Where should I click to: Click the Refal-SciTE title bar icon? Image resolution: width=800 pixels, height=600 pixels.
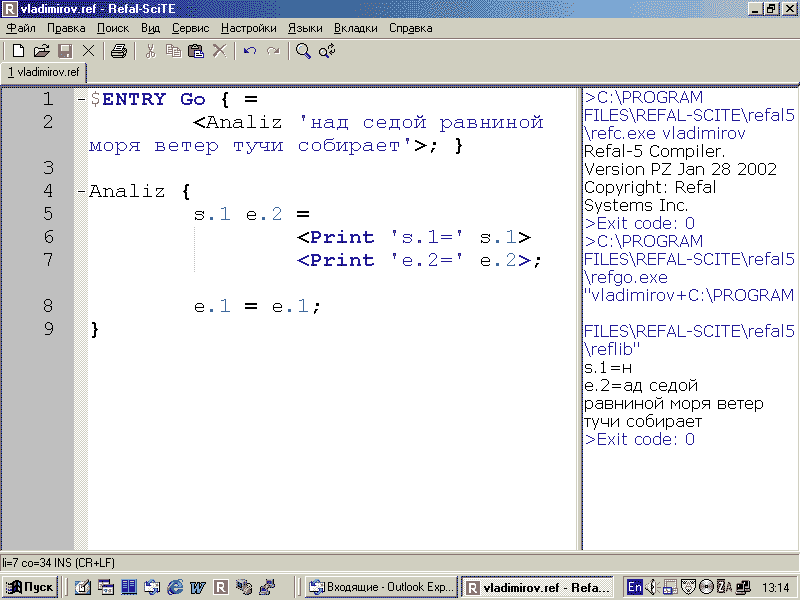[x=10, y=9]
